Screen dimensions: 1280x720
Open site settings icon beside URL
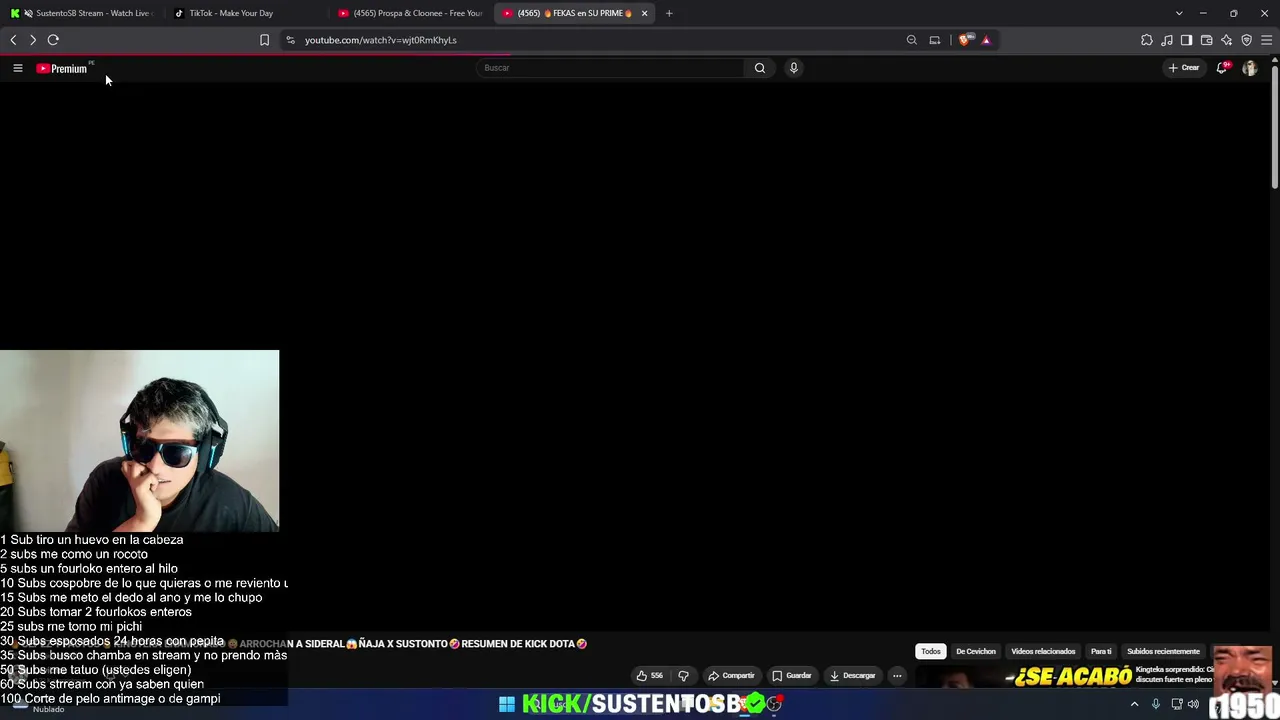click(x=290, y=40)
